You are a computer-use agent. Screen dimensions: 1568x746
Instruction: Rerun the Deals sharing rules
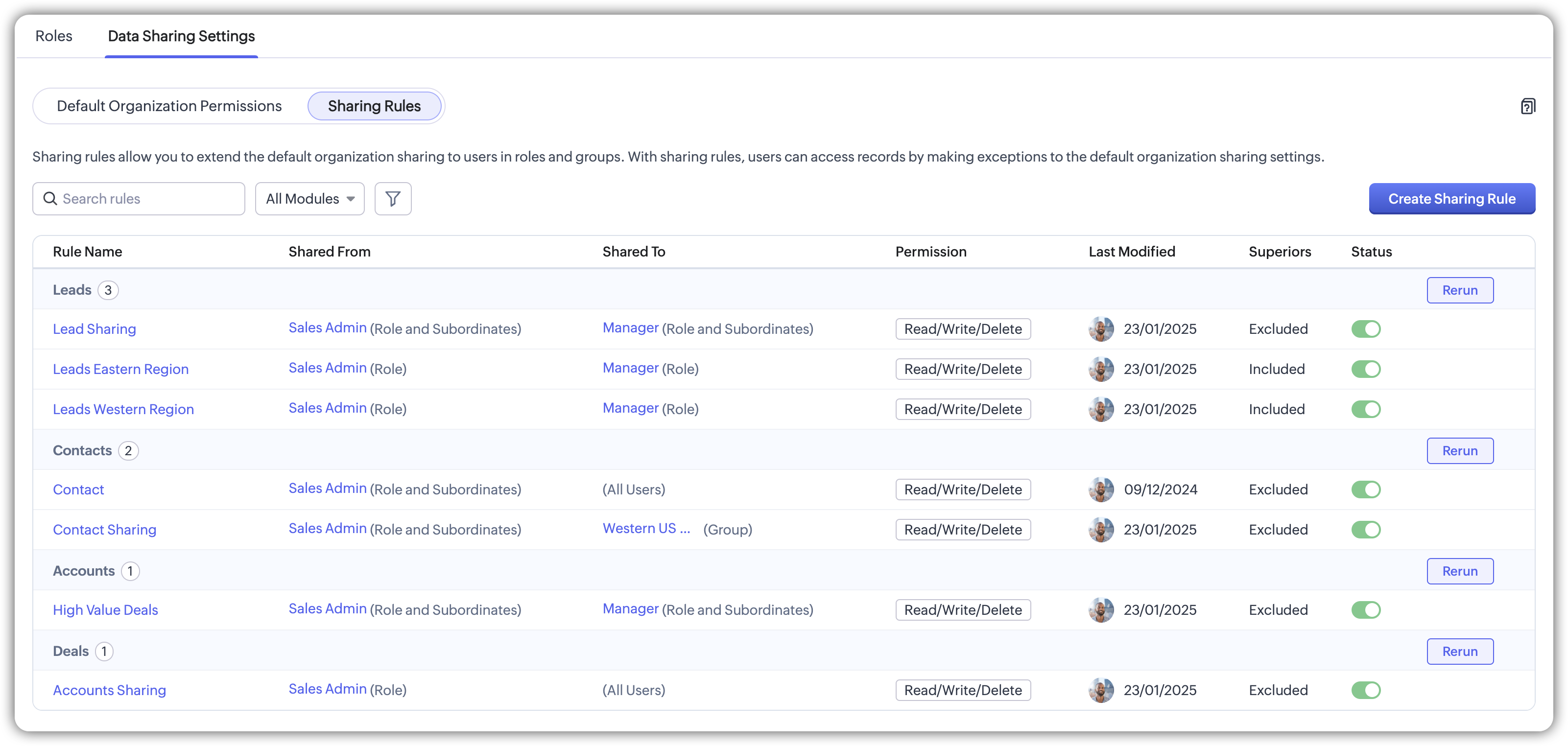click(x=1459, y=652)
